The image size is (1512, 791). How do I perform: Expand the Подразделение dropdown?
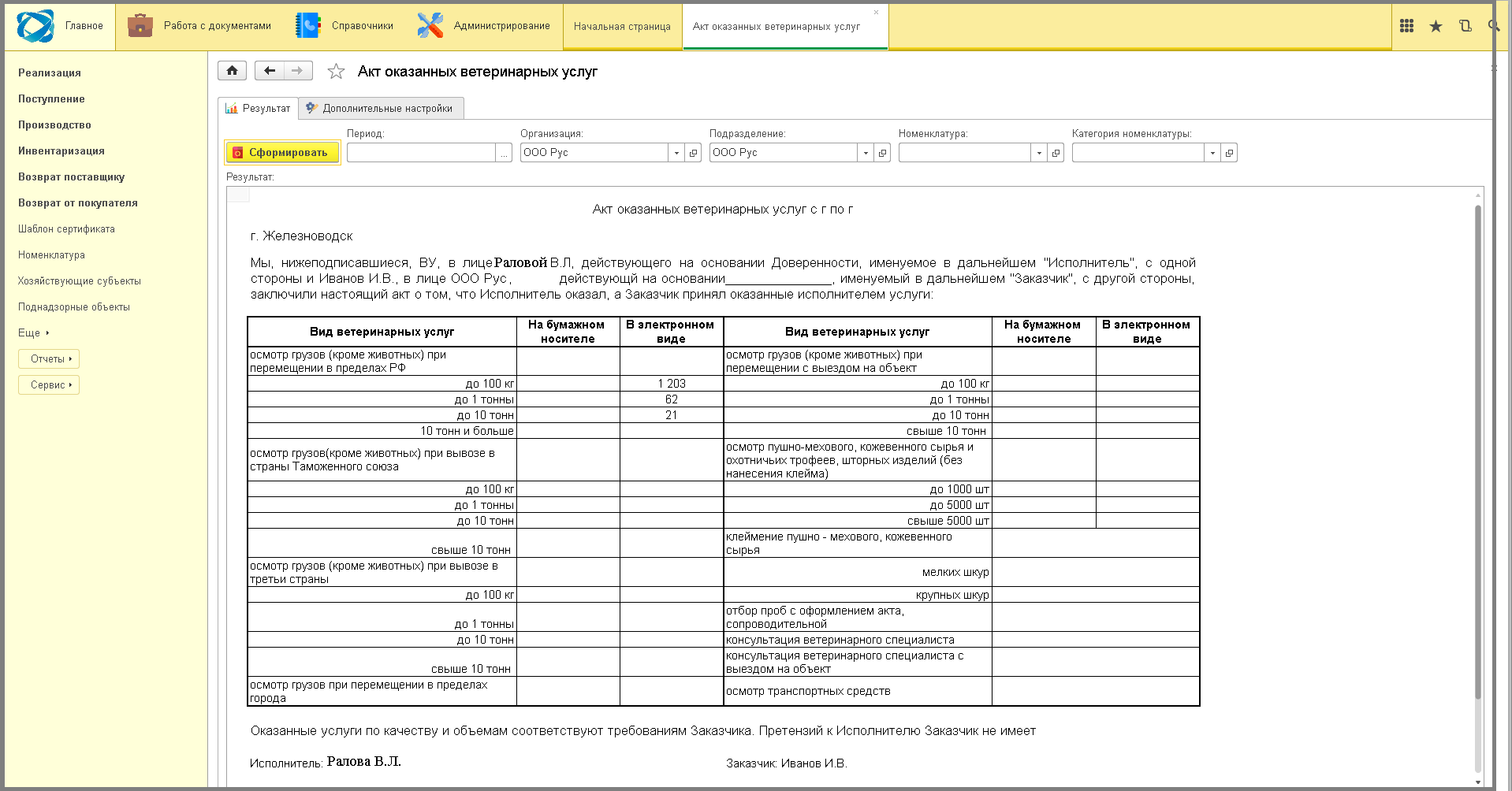tap(866, 153)
